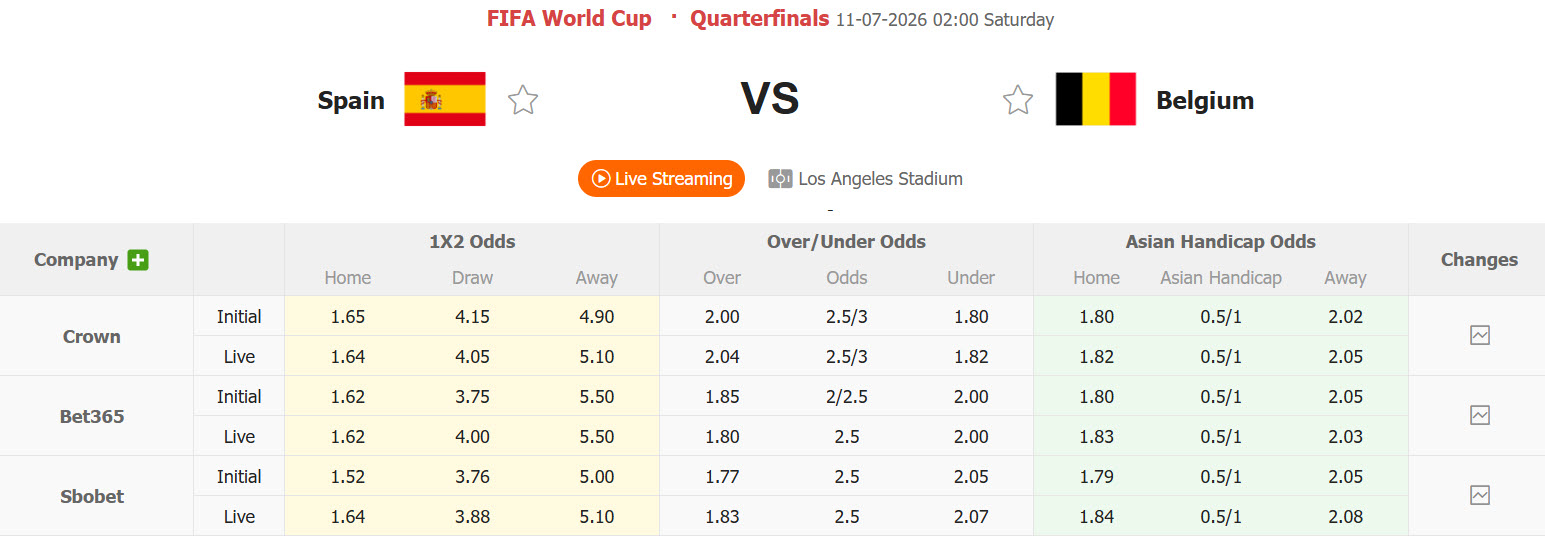Viewport: 1545px width, 542px height.
Task: Click the Spain flag image
Action: coord(445,99)
